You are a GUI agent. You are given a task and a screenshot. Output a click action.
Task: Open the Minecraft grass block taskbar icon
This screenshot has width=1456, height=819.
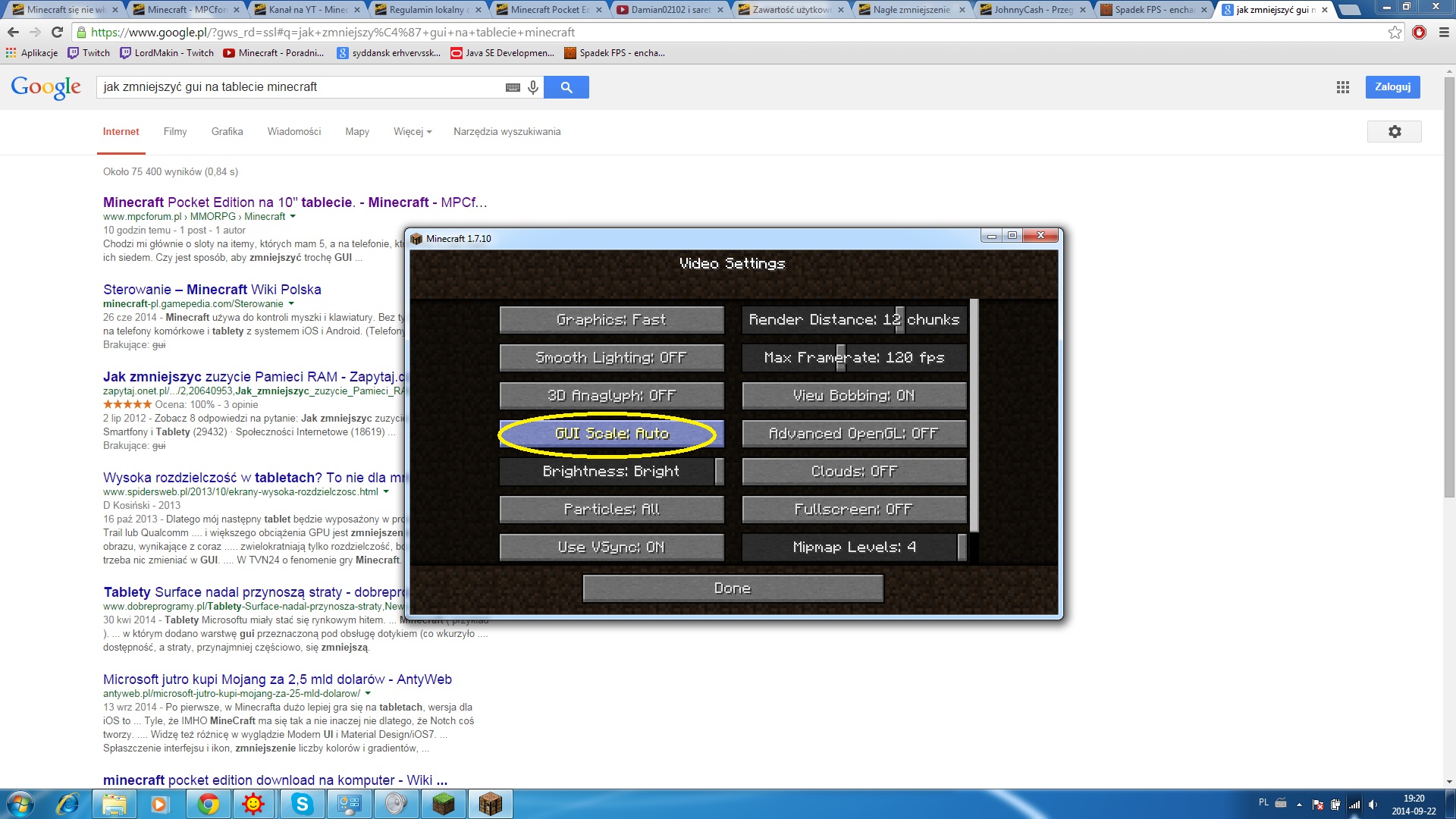(x=443, y=804)
